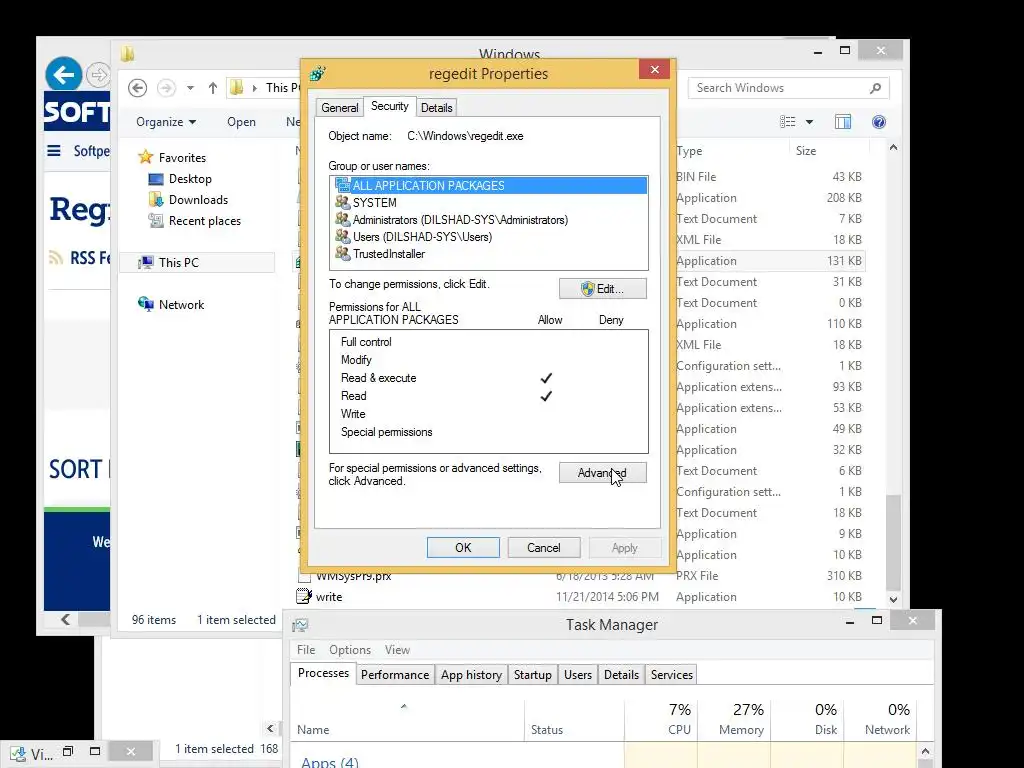Click the browser back arrow button
This screenshot has width=1024, height=768.
(63, 74)
